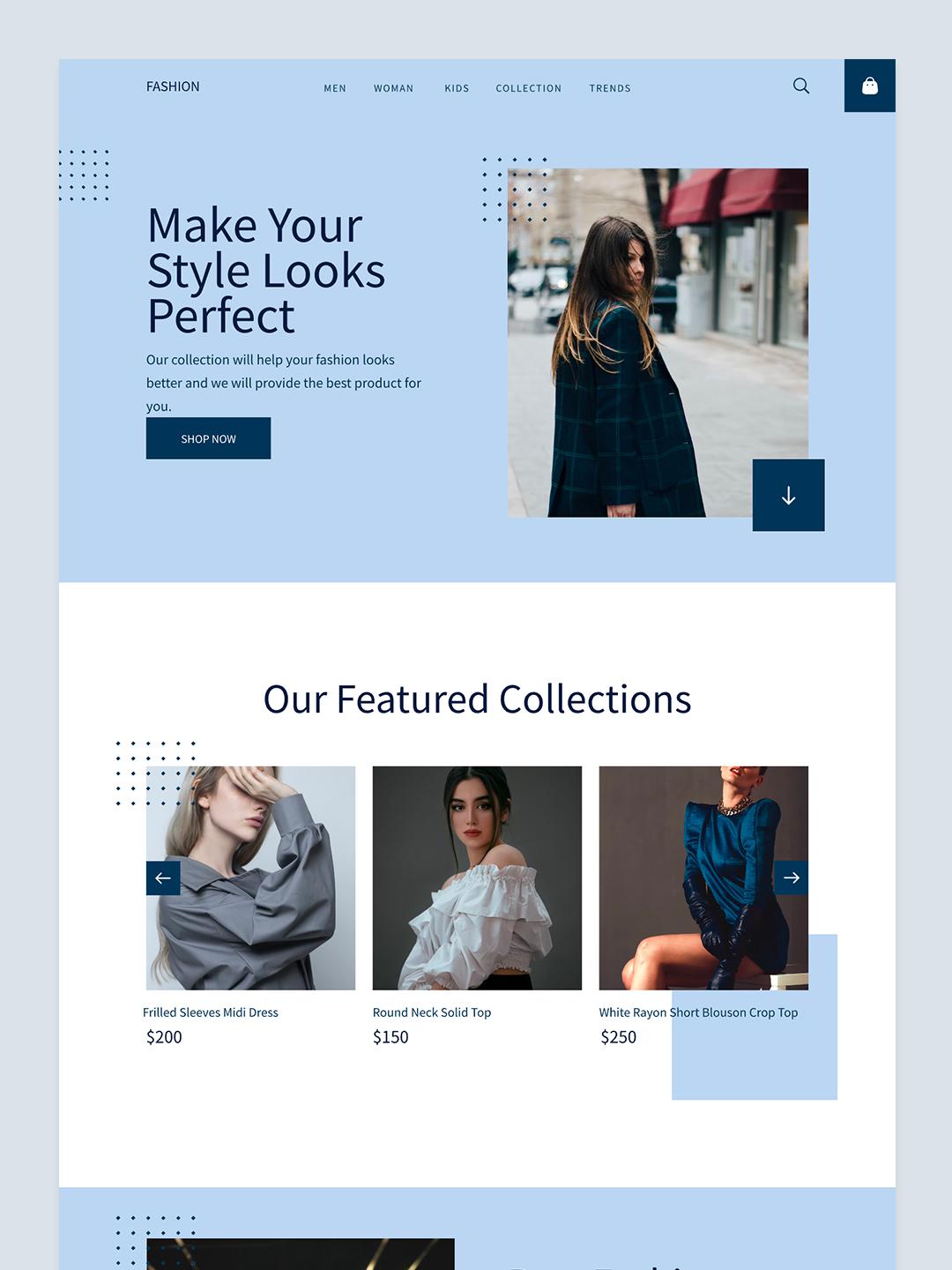The width and height of the screenshot is (952, 1270).
Task: Advance collections with right arrow
Action: 791,878
